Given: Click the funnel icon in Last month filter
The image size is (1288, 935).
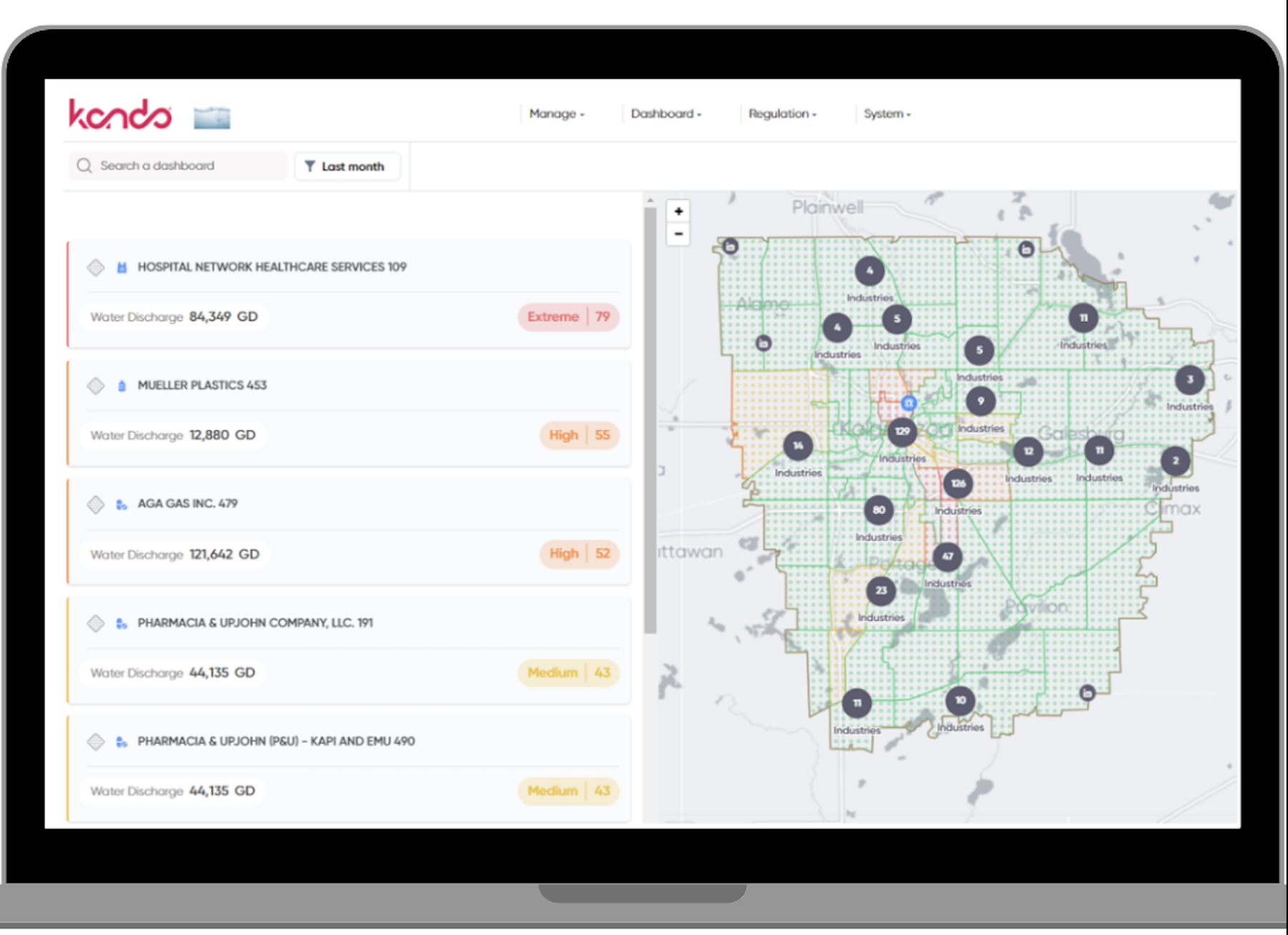Looking at the screenshot, I should click(x=310, y=166).
